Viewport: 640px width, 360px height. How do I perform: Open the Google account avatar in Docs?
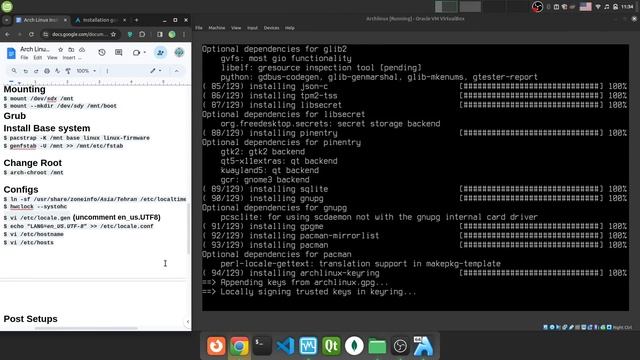pos(179,52)
